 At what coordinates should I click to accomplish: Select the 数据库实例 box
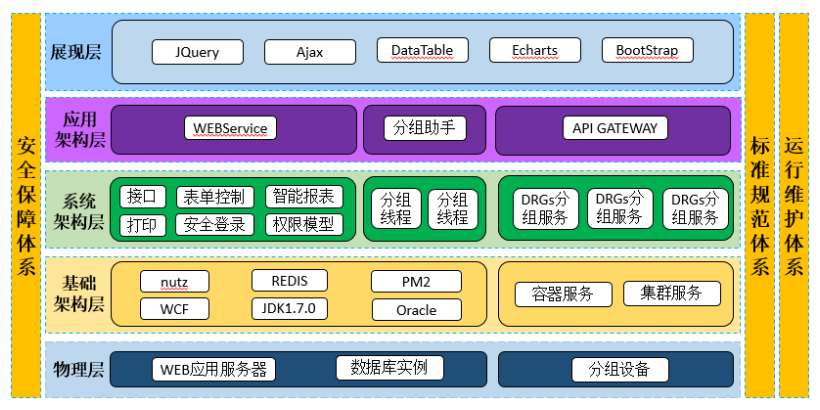[x=390, y=368]
